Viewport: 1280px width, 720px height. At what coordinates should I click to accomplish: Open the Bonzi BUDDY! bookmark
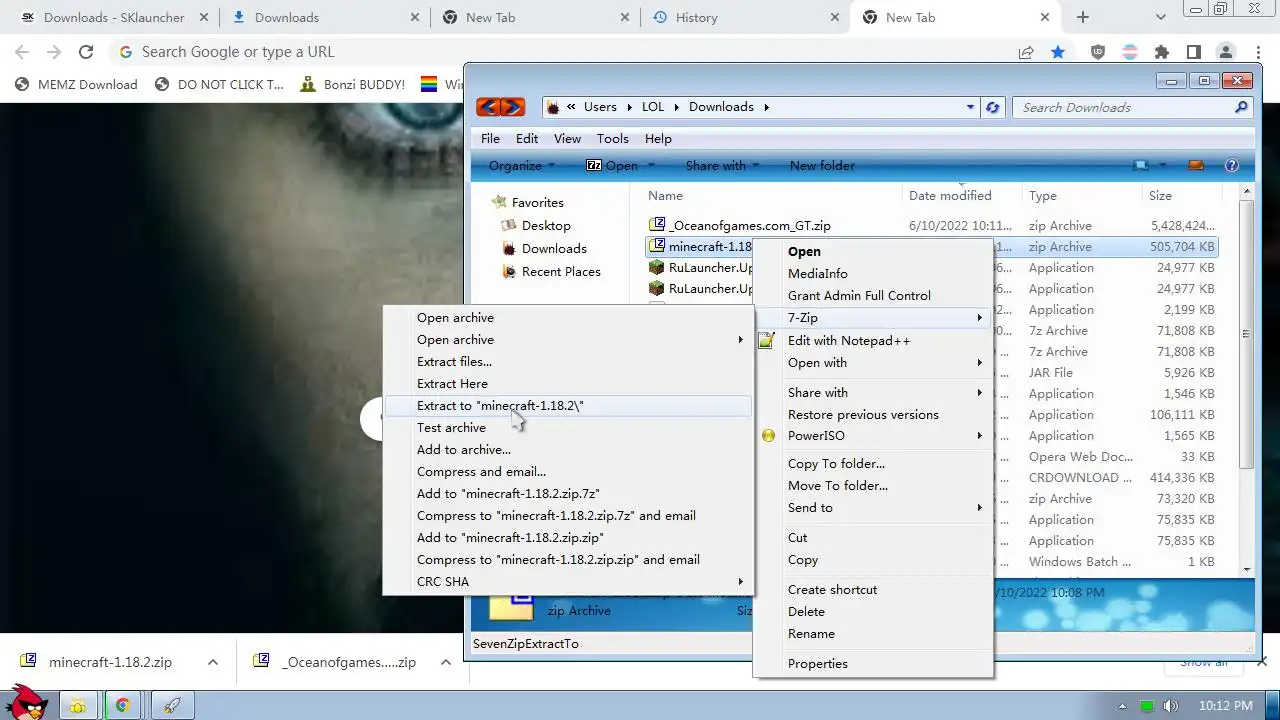[x=352, y=84]
